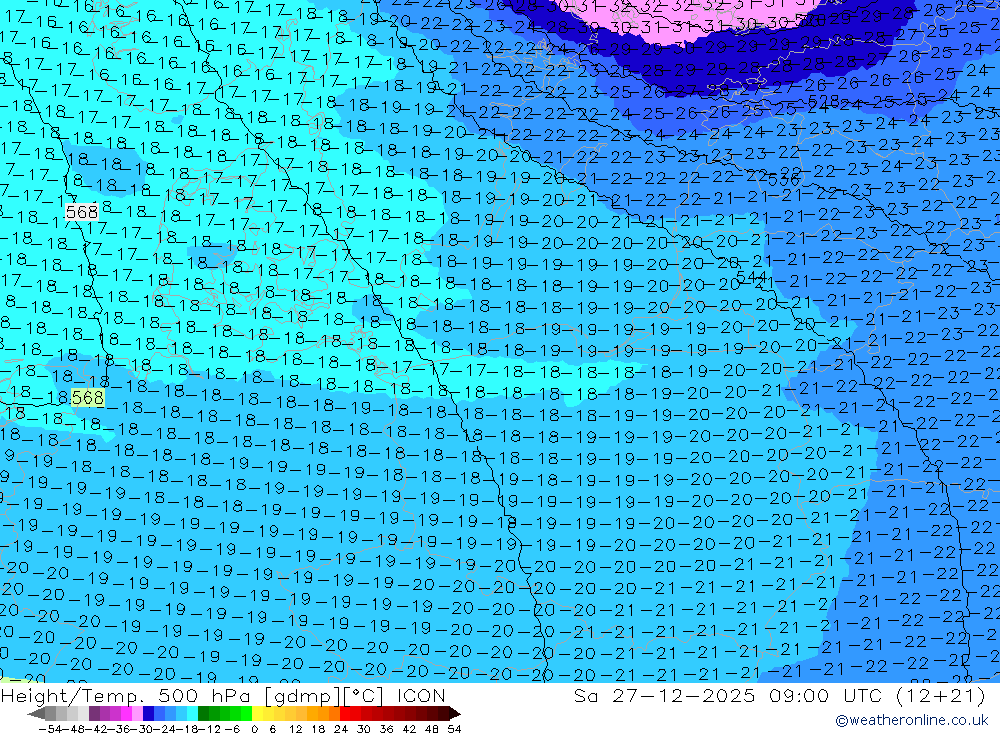Select the left gray arrow of color bar
The width and height of the screenshot is (1000, 733).
pyautogui.click(x=36, y=714)
